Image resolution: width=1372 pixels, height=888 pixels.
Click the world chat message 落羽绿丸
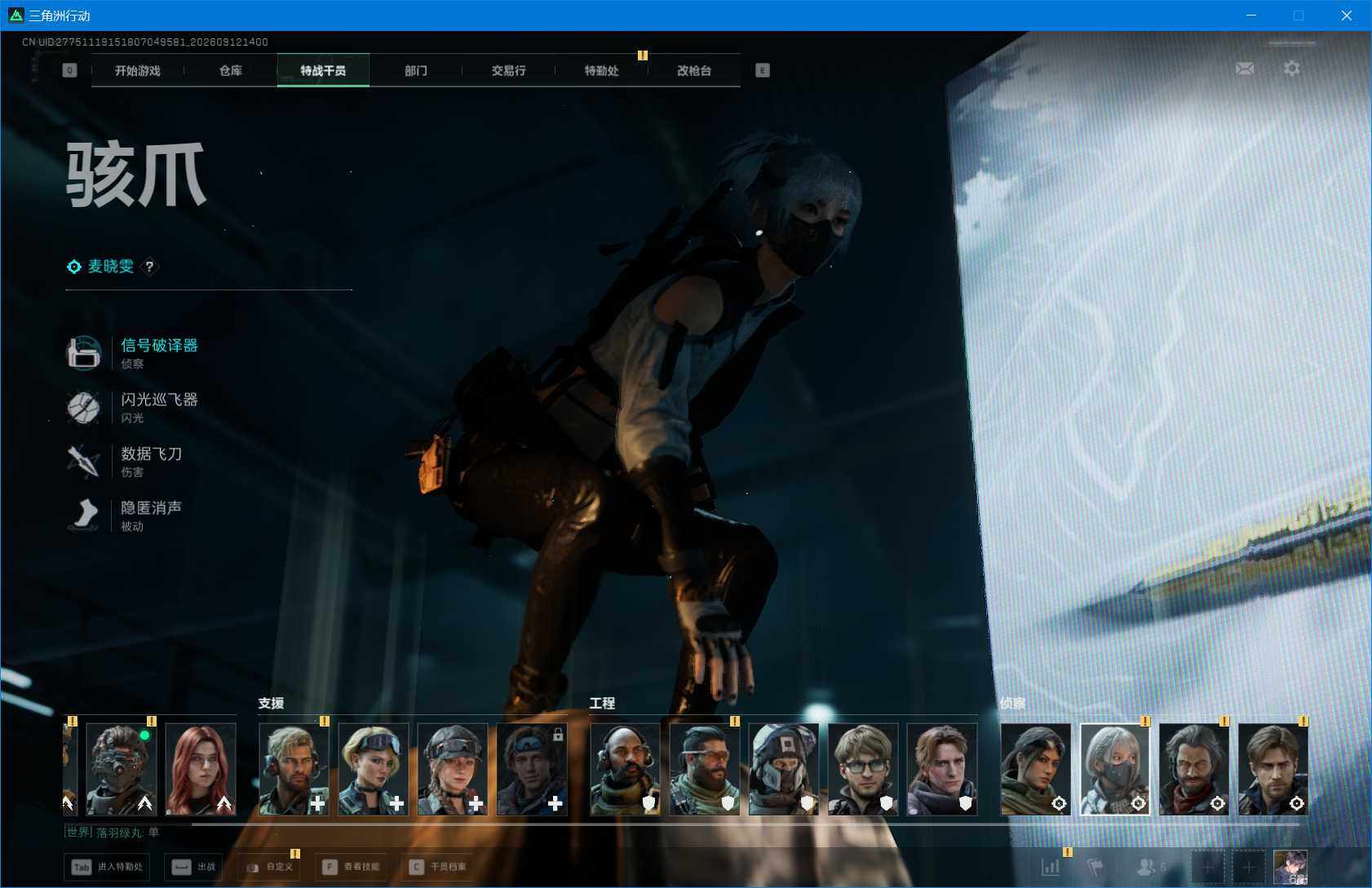(112, 833)
